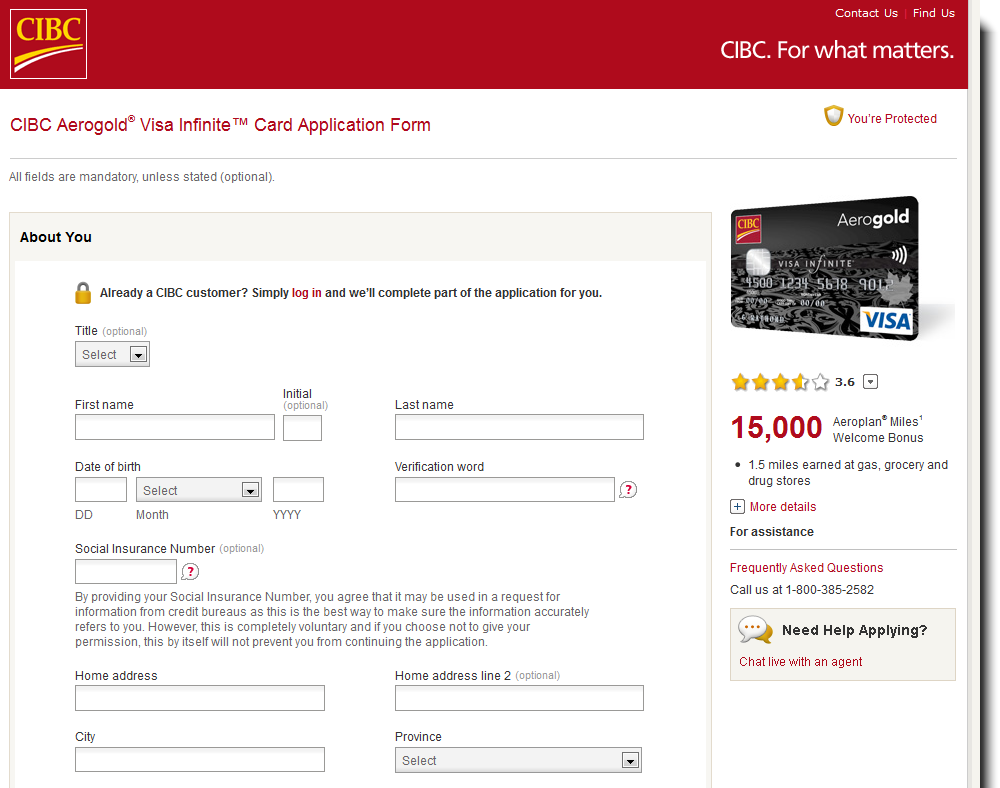The height and width of the screenshot is (788, 1000).
Task: Expand the More details section
Action: point(737,507)
